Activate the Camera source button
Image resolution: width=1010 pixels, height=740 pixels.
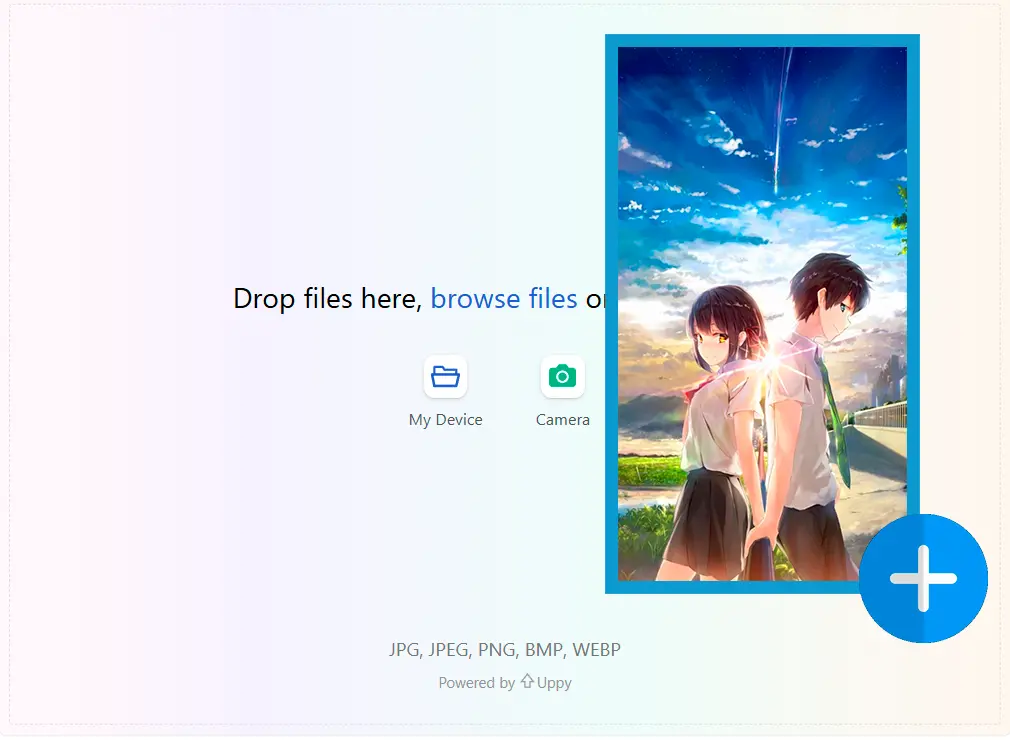pos(562,390)
